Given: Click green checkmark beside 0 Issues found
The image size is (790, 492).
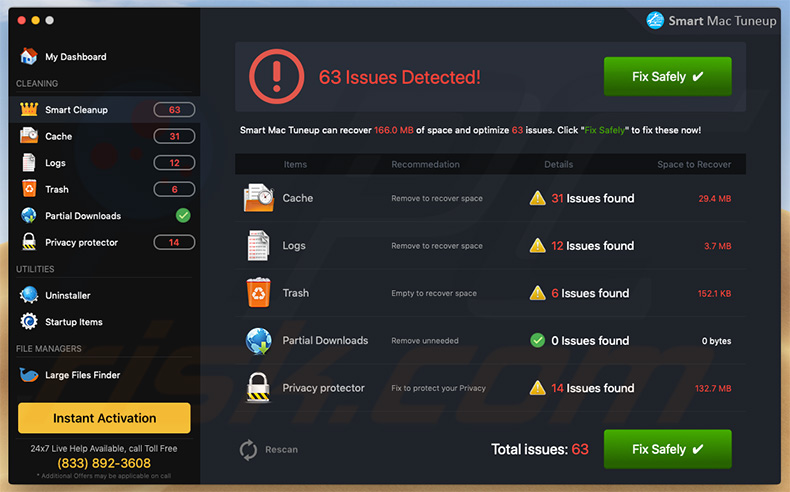Looking at the screenshot, I should pyautogui.click(x=538, y=340).
